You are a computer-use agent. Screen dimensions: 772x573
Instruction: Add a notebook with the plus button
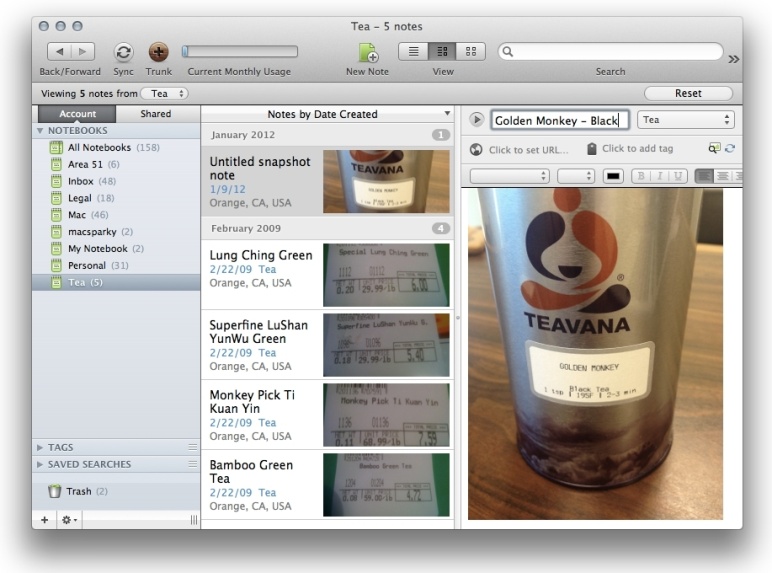pos(44,520)
